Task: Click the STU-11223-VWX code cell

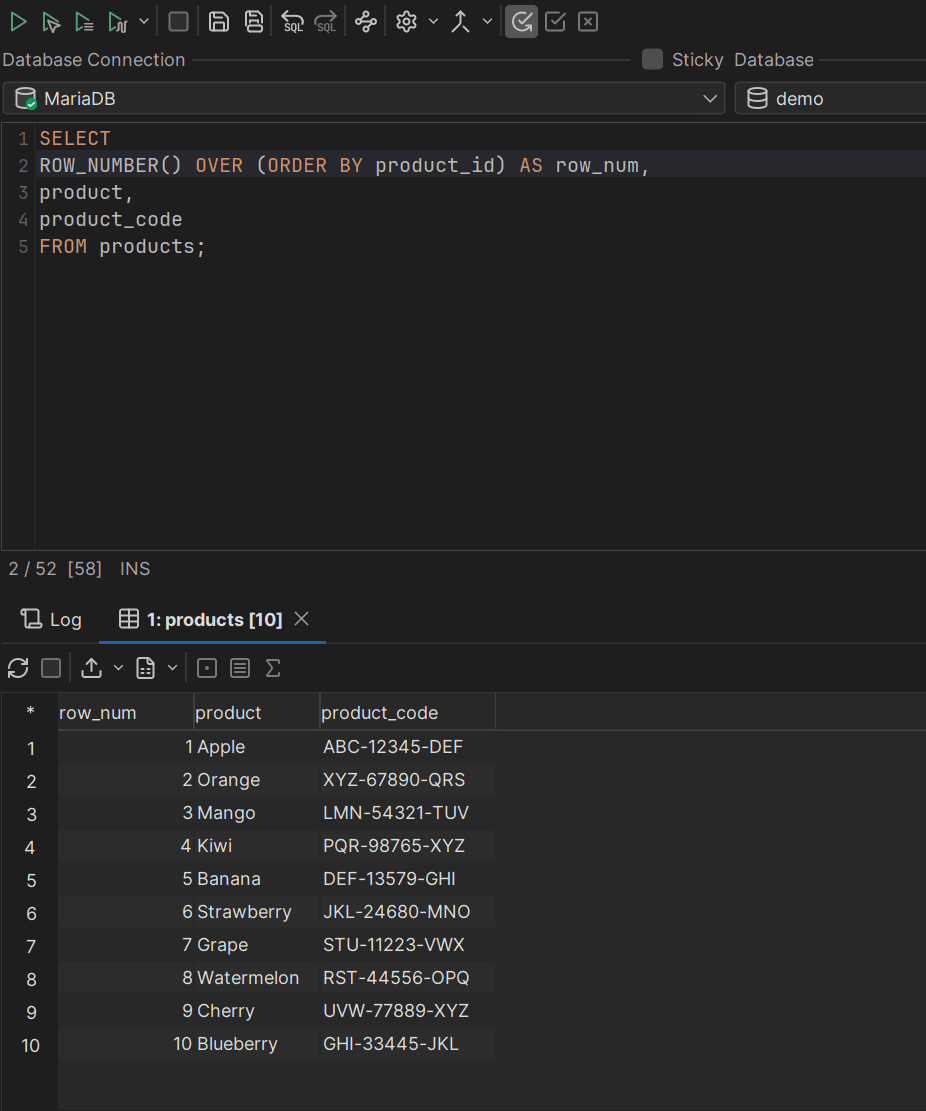Action: 408,944
